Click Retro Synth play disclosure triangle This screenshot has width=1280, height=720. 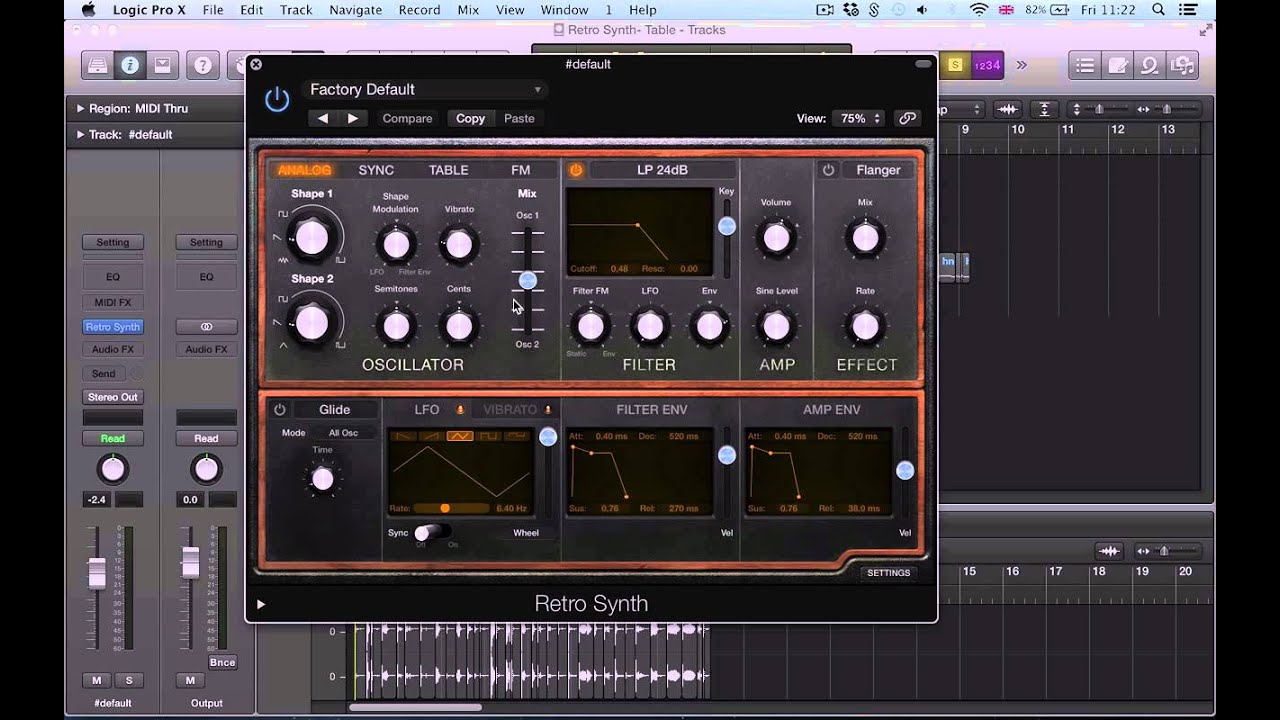(261, 604)
